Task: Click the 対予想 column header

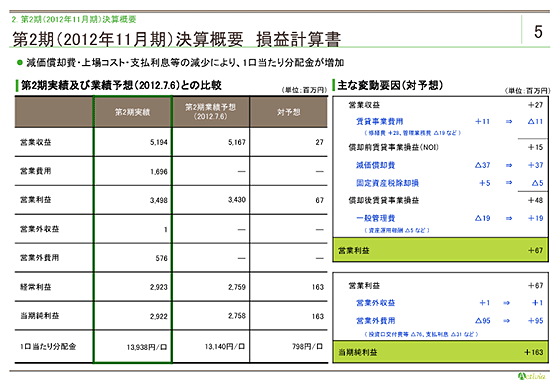Action: [x=289, y=112]
